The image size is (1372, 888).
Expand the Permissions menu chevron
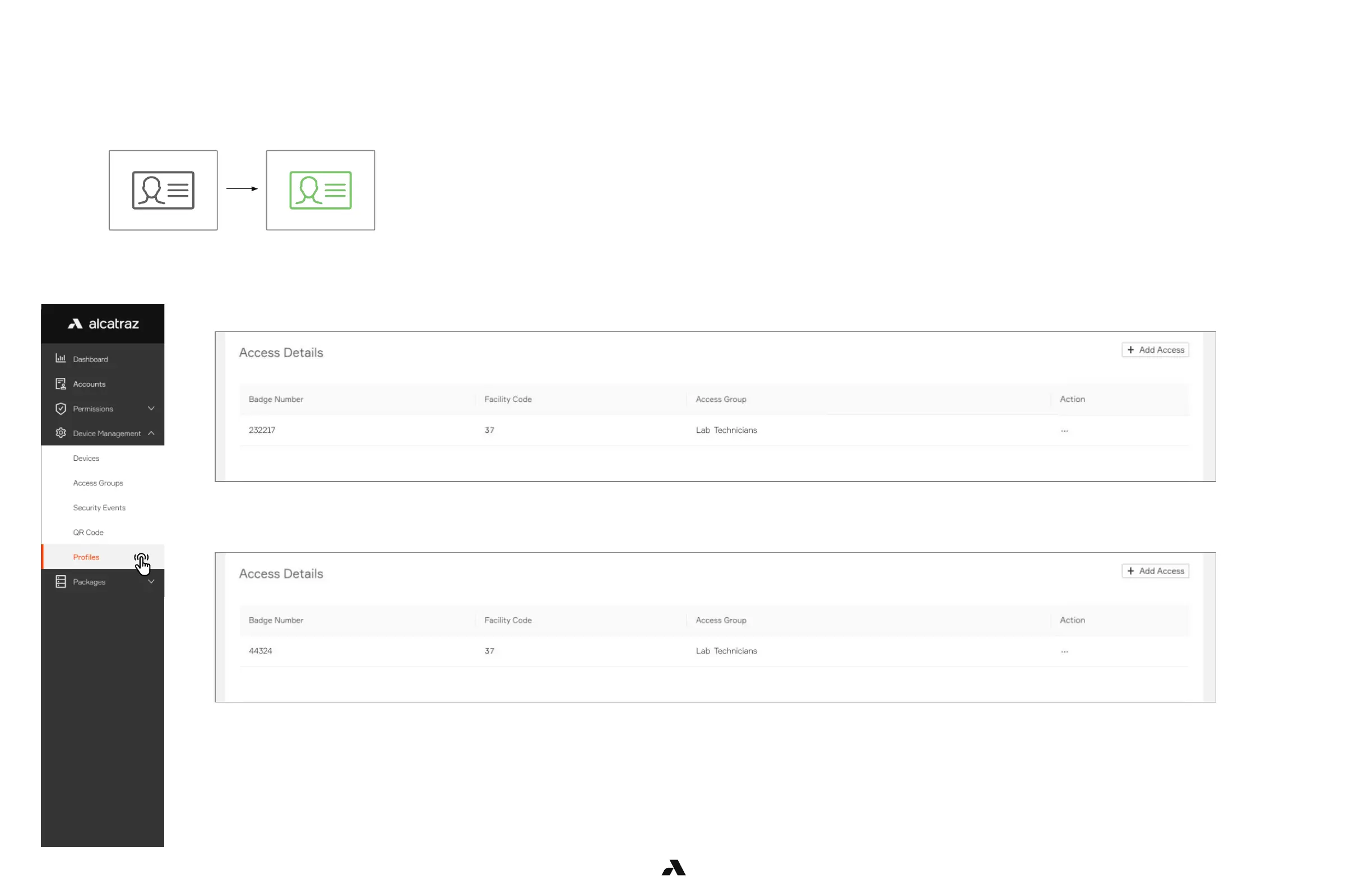[x=151, y=409]
